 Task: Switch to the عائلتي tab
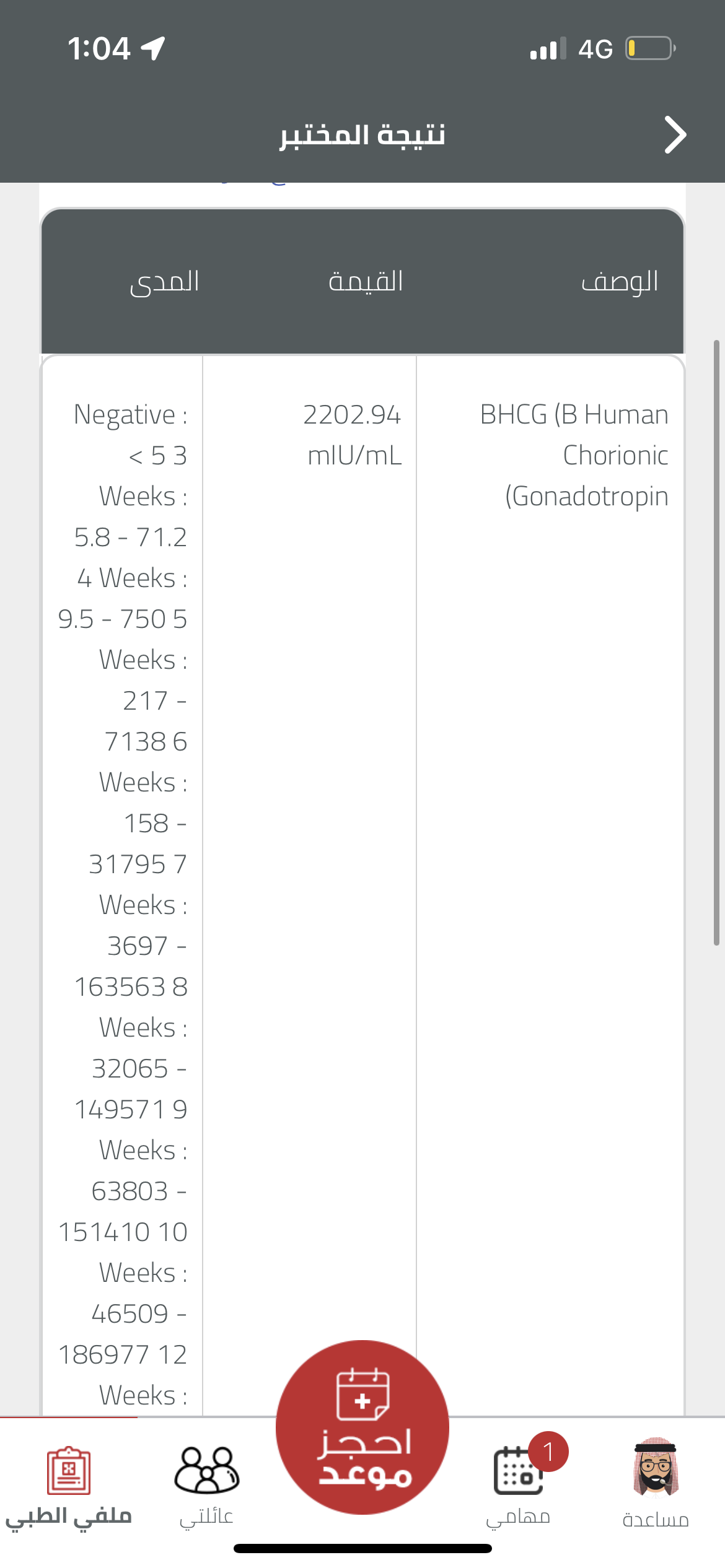click(206, 1517)
